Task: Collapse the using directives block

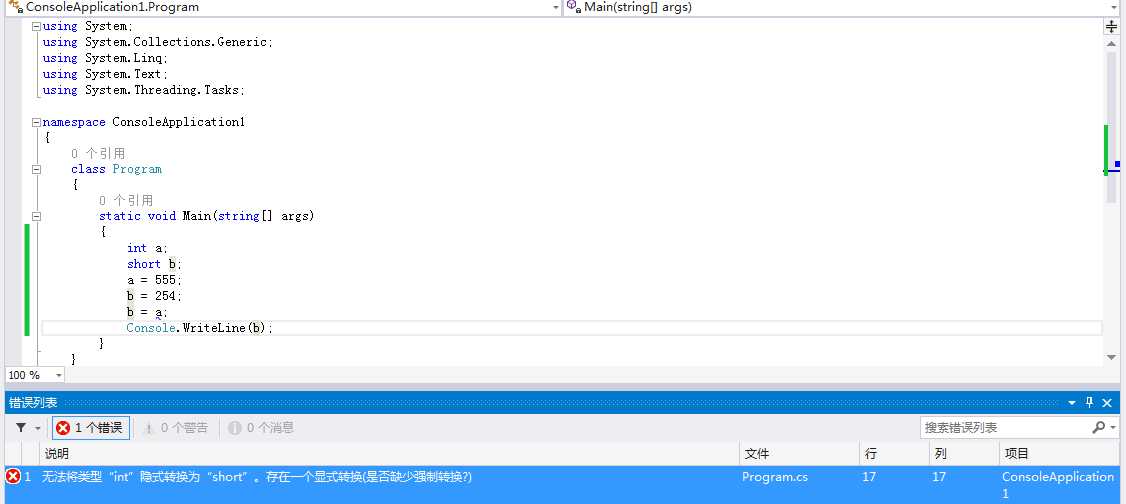Action: (36, 27)
